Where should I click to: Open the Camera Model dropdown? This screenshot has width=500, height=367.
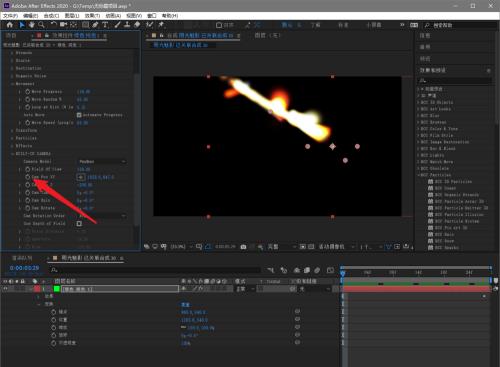tap(102, 161)
